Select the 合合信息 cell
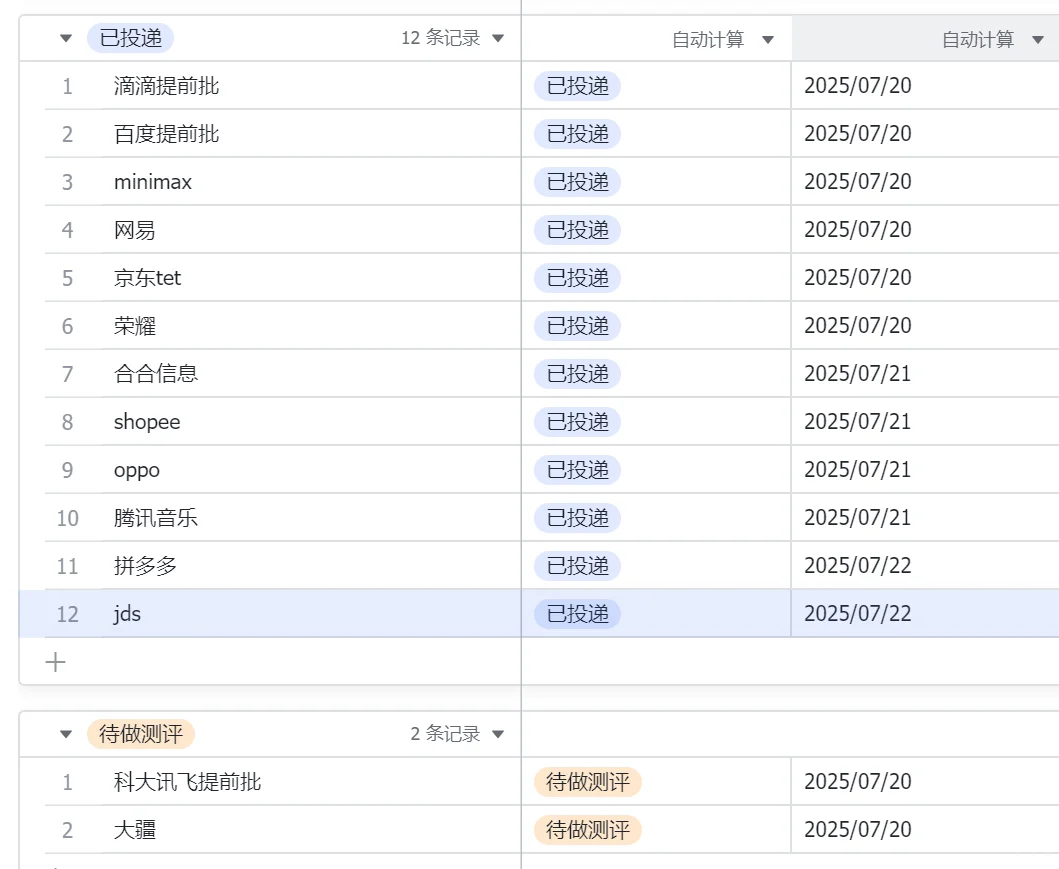The width and height of the screenshot is (1059, 869). coord(311,373)
